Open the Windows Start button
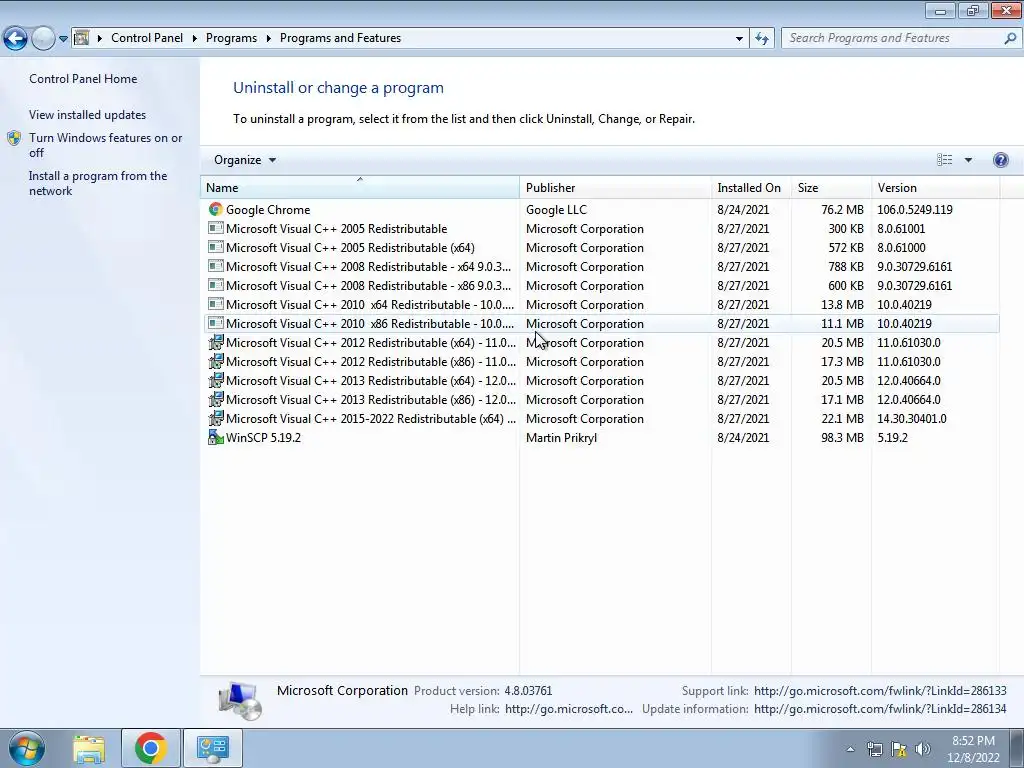The width and height of the screenshot is (1024, 768). point(26,748)
